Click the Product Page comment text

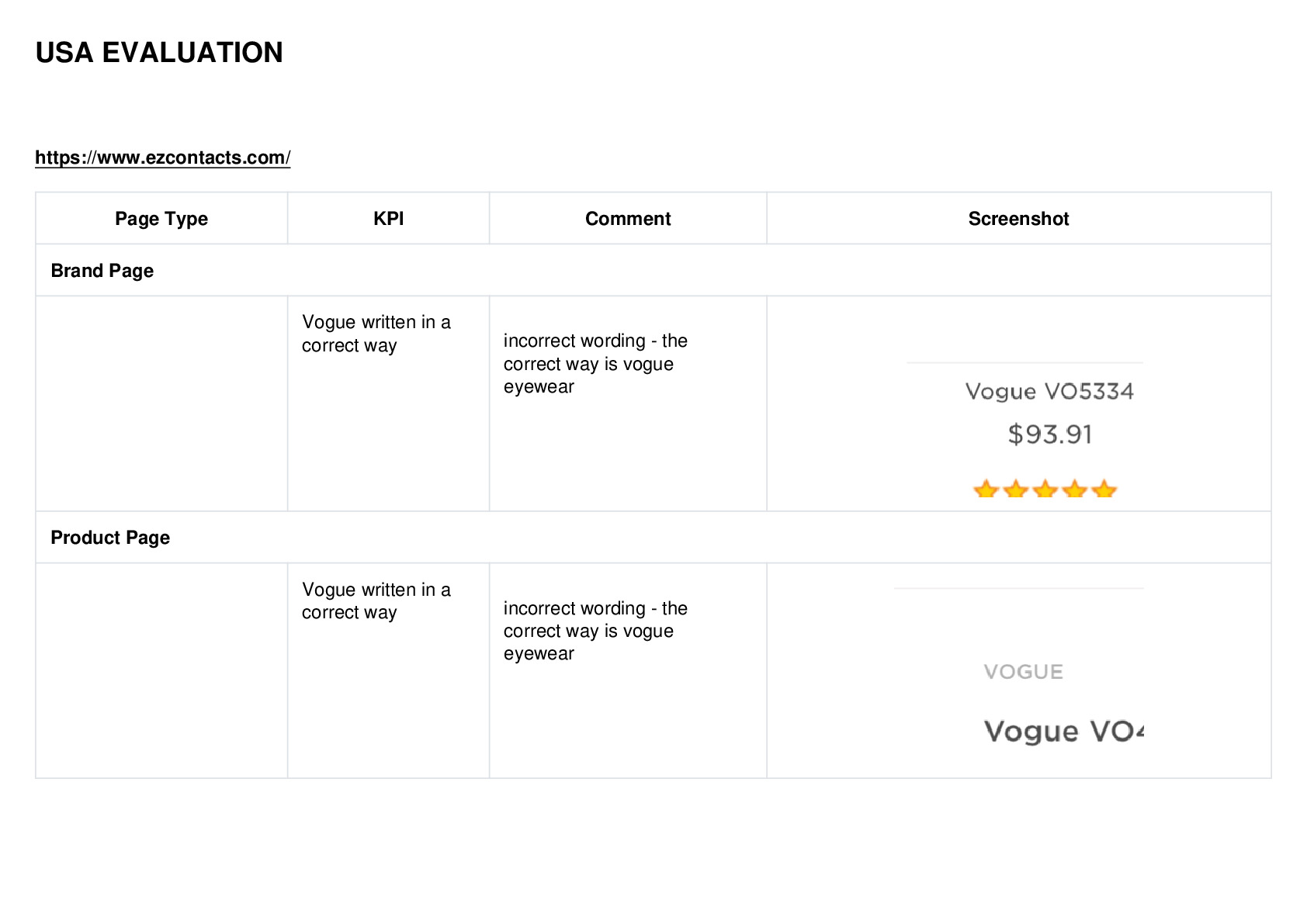595,631
